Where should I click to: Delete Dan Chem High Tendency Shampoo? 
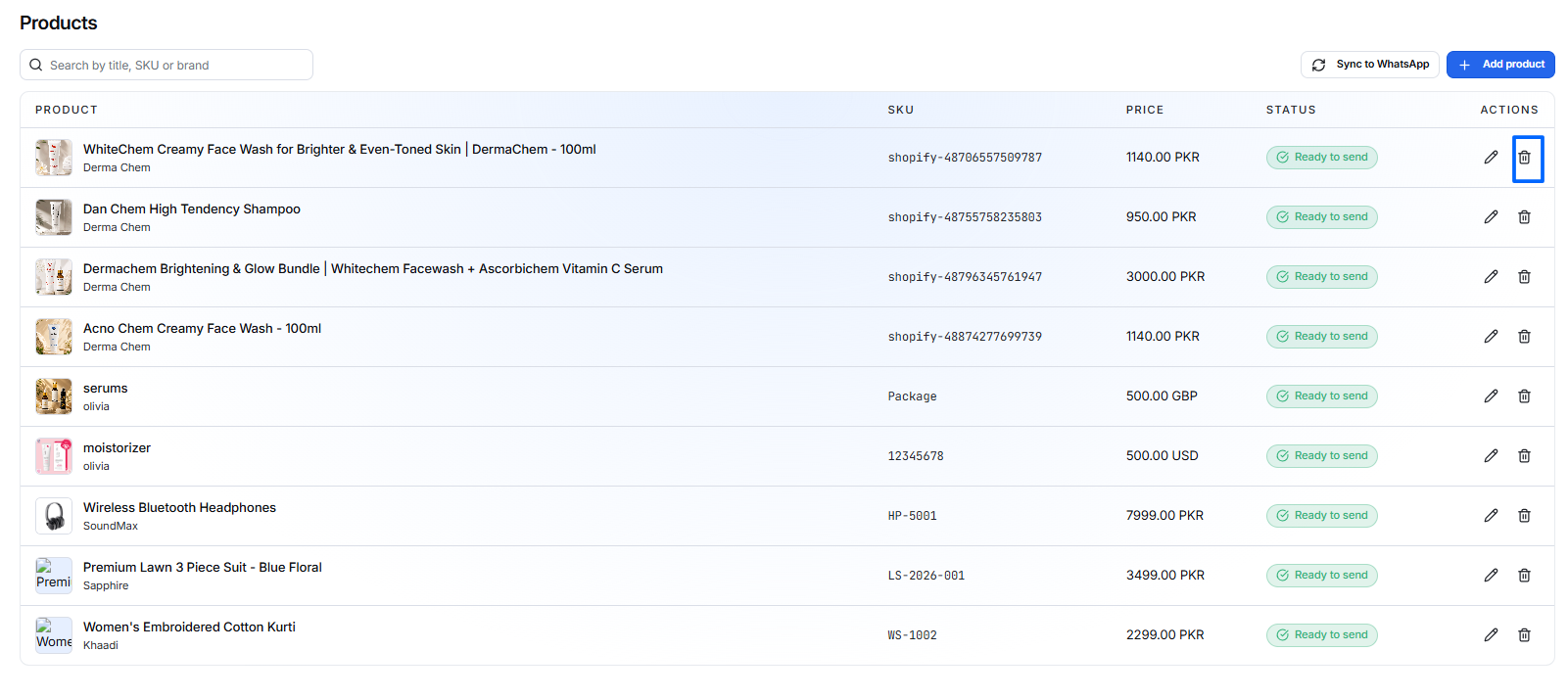pos(1525,217)
